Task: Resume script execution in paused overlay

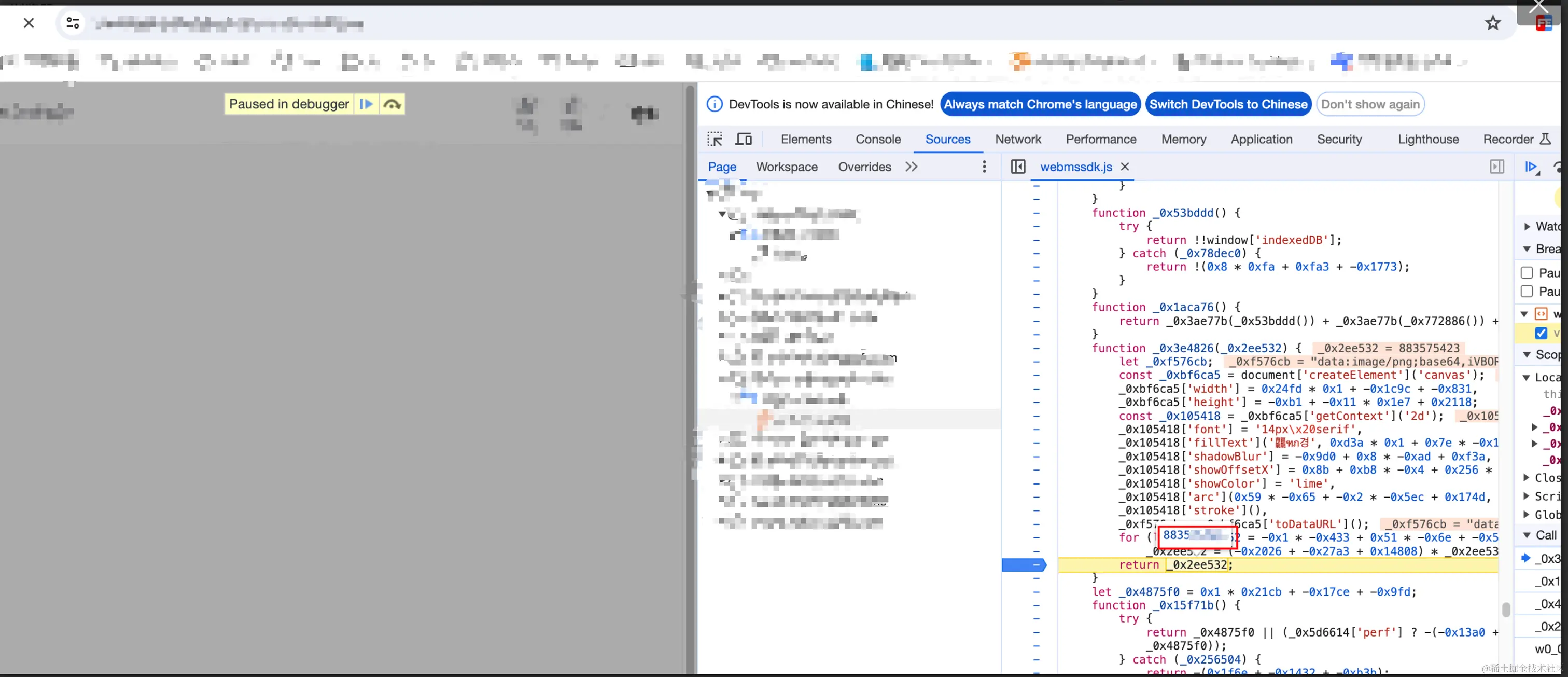Action: tap(366, 104)
